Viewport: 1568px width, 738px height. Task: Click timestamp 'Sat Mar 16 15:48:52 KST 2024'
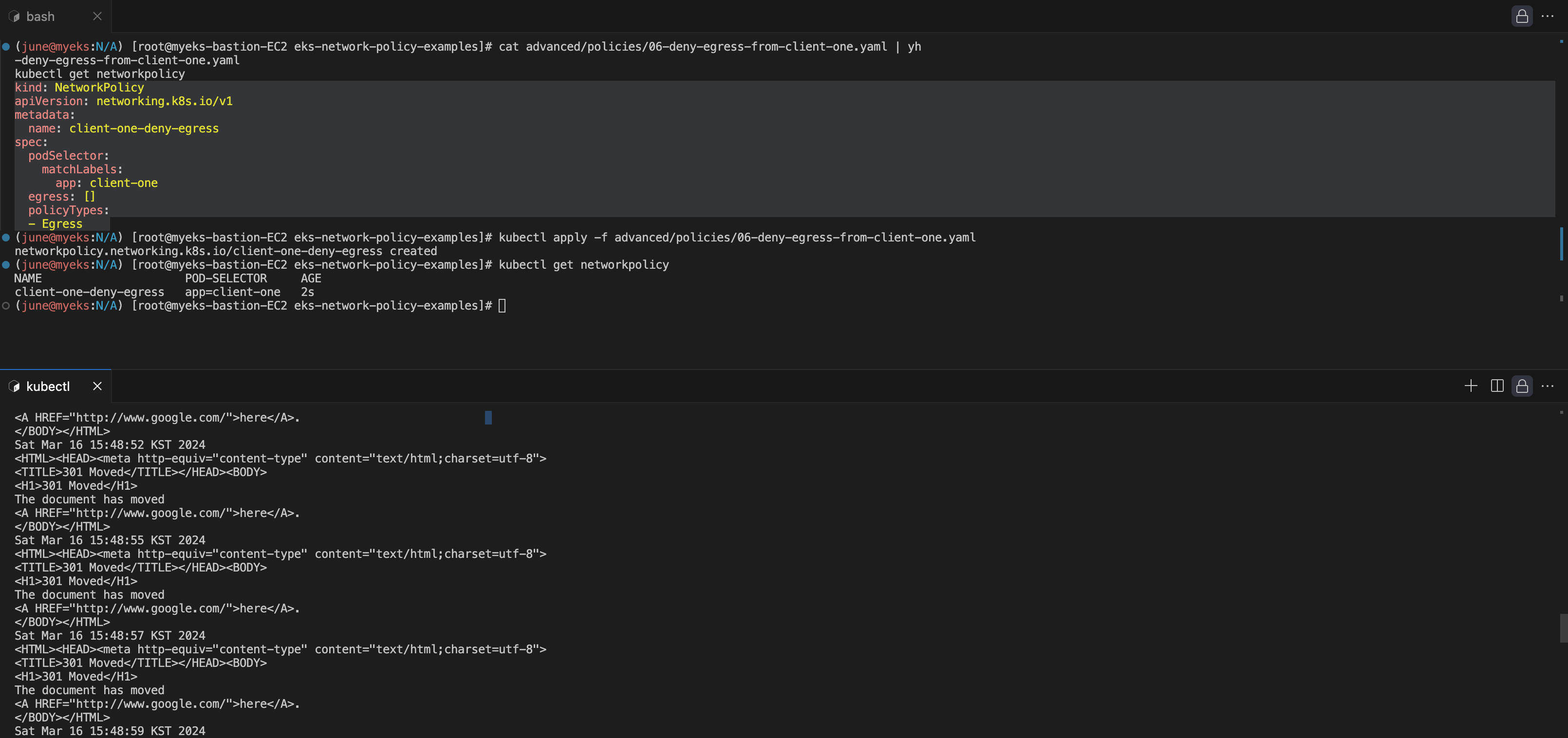pos(110,445)
